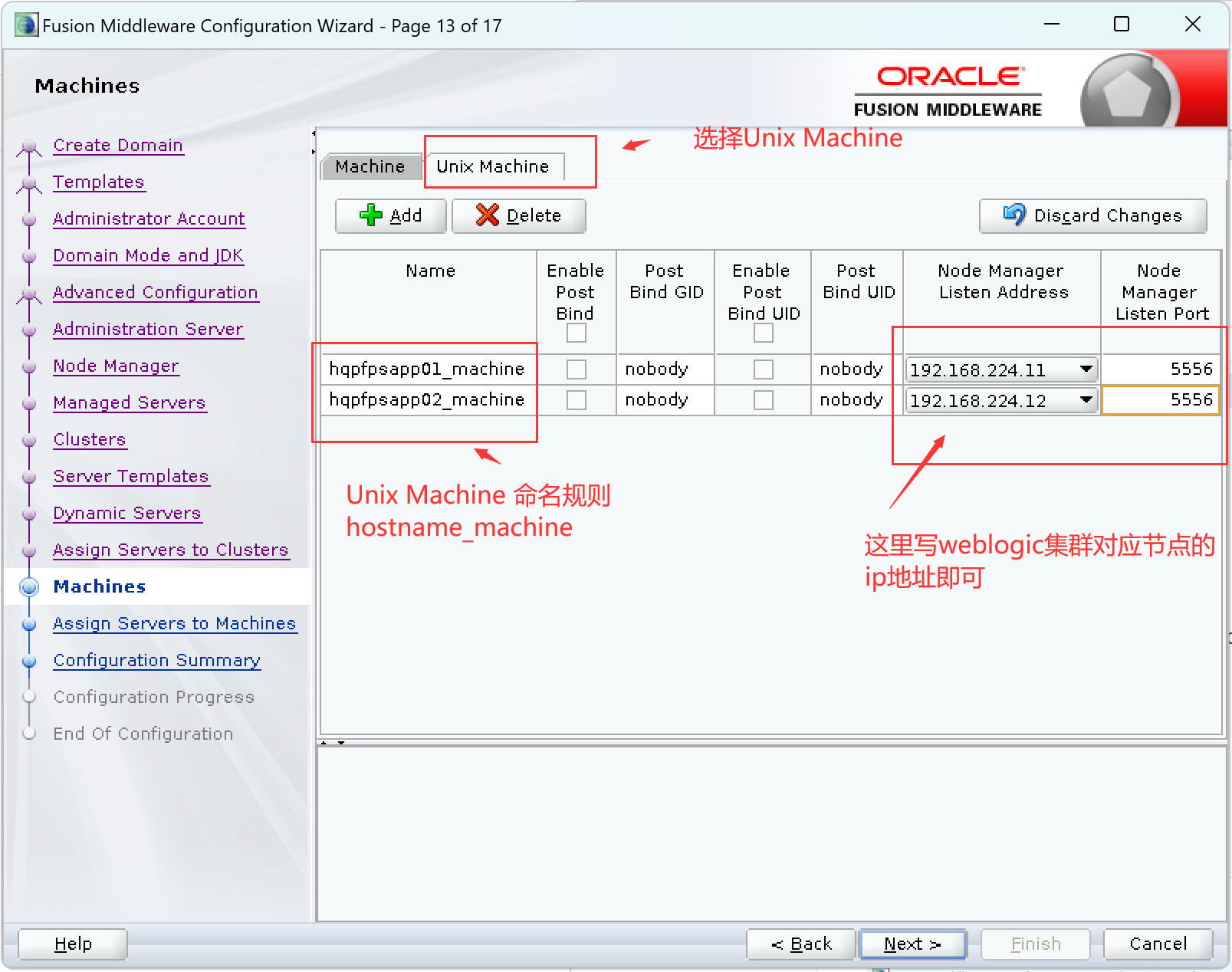
Task: Click the red X Delete icon
Action: 487,215
